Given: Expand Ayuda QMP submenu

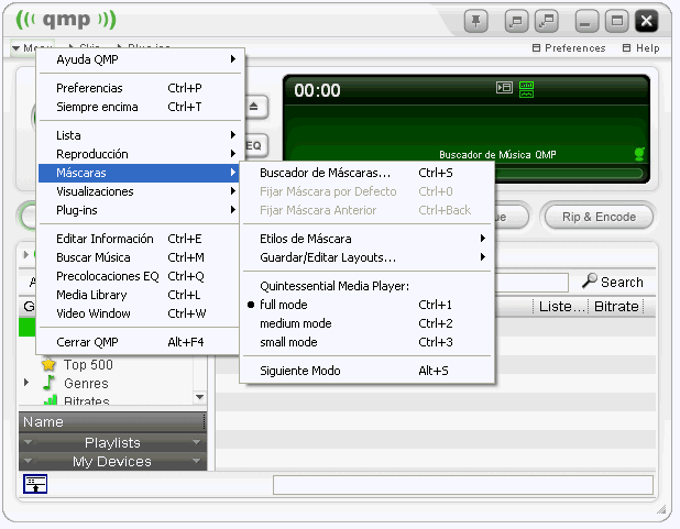Looking at the screenshot, I should point(140,59).
